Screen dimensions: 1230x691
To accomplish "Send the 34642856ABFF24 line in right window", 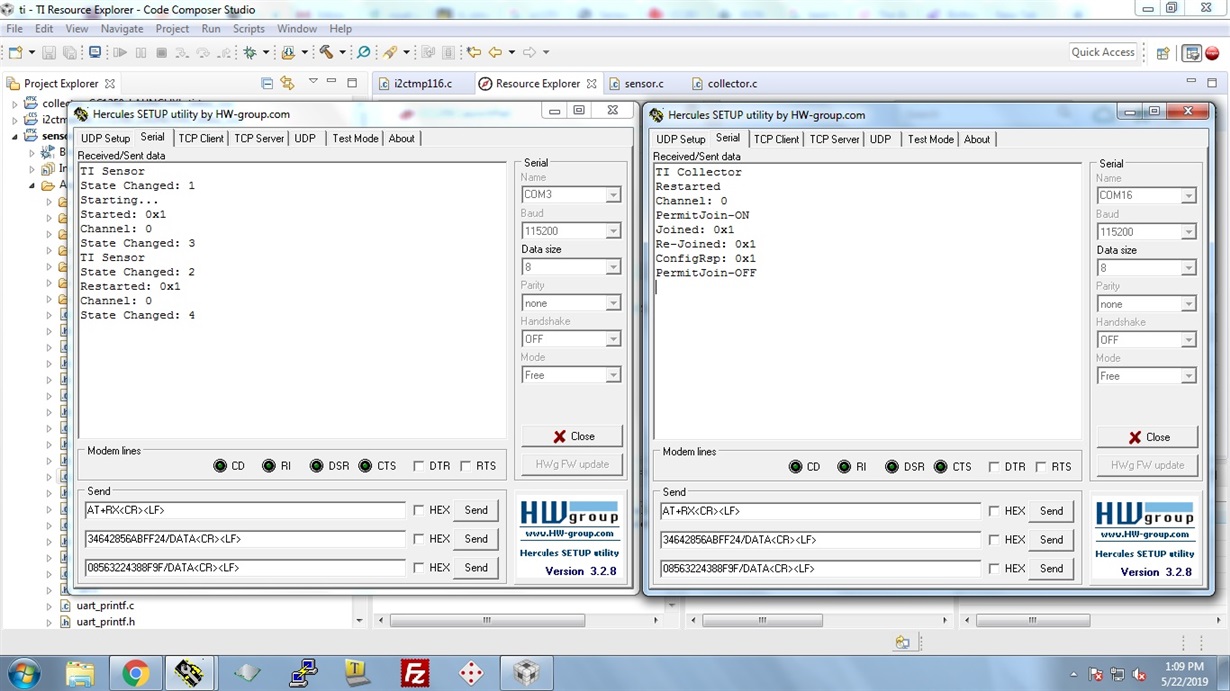I will click(x=1051, y=539).
